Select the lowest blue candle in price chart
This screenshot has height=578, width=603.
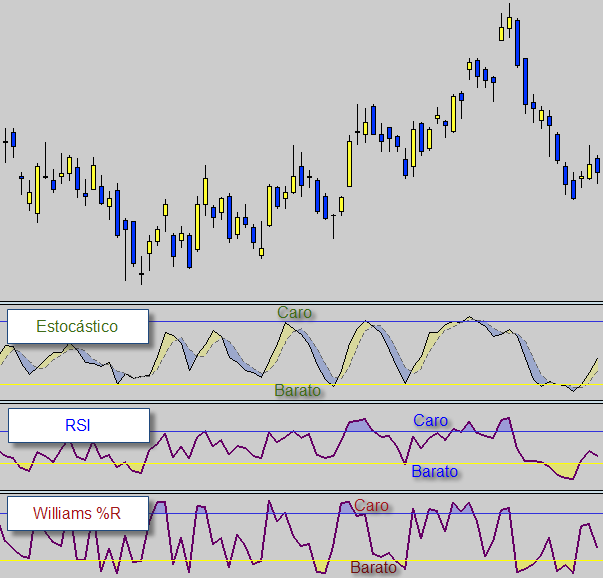[133, 243]
